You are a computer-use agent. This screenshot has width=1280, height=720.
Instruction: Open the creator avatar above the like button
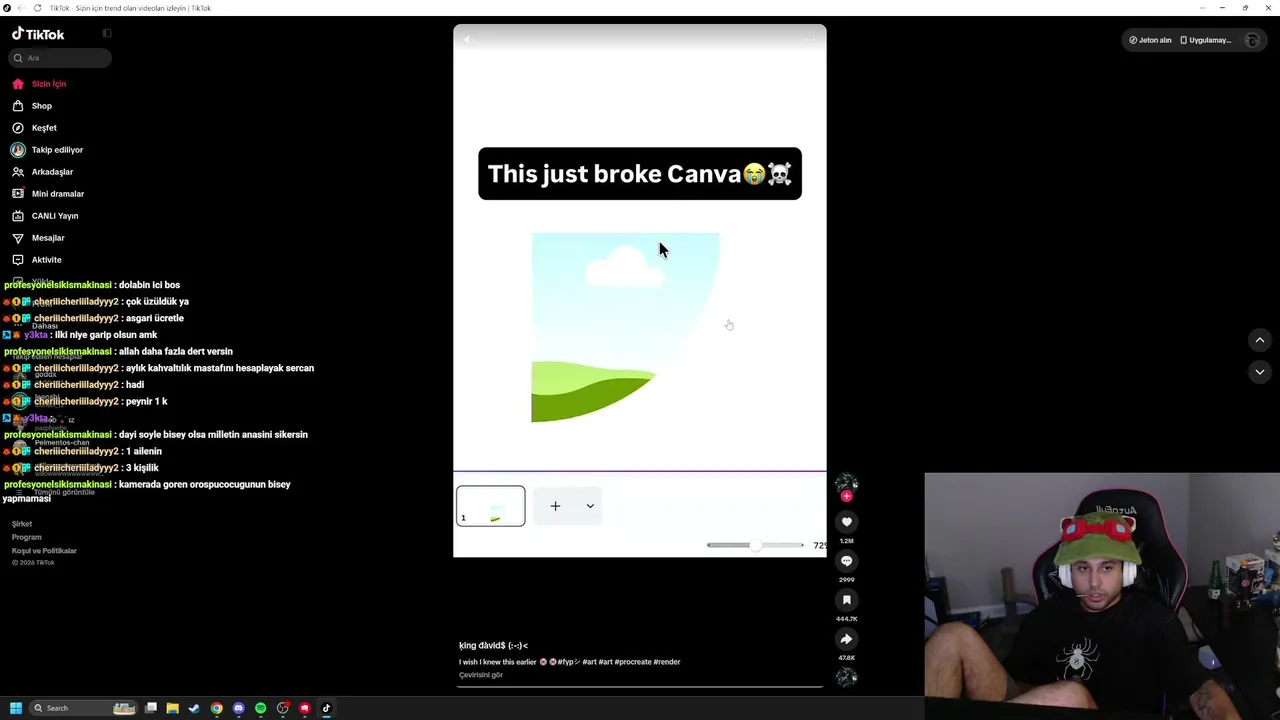pos(847,483)
